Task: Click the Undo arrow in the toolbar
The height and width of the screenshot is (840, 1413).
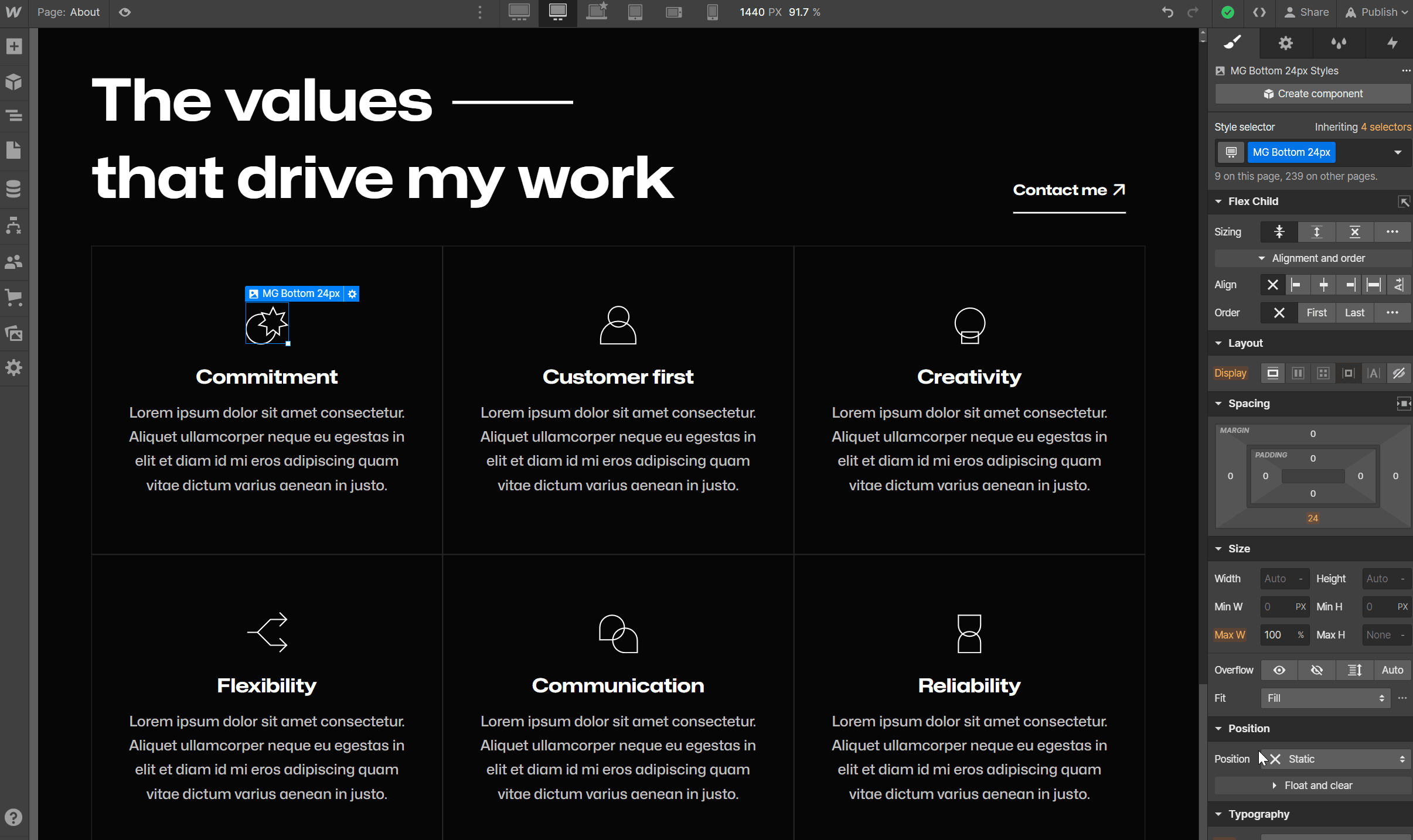Action: (1168, 12)
